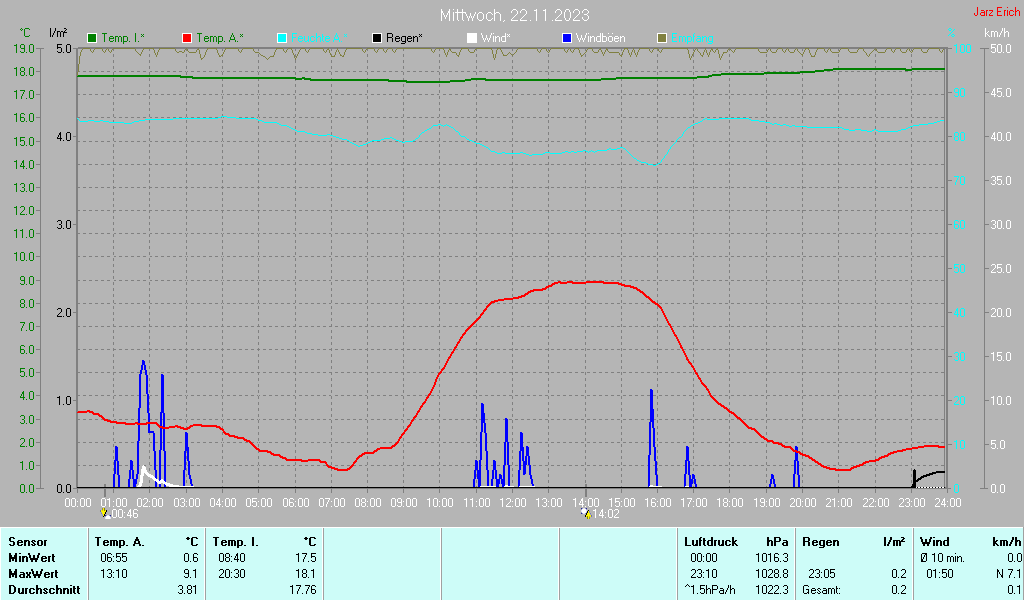Click the chart title Mittwoch, 22.11.2023

(514, 15)
